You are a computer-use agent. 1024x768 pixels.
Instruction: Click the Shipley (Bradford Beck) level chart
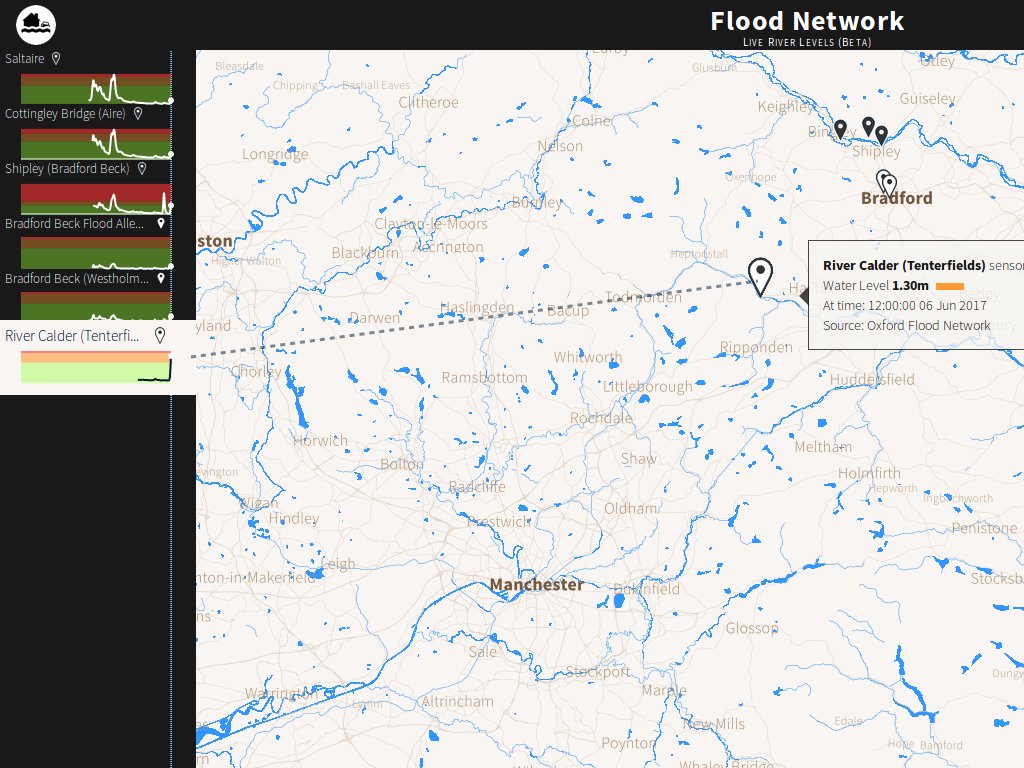96,199
